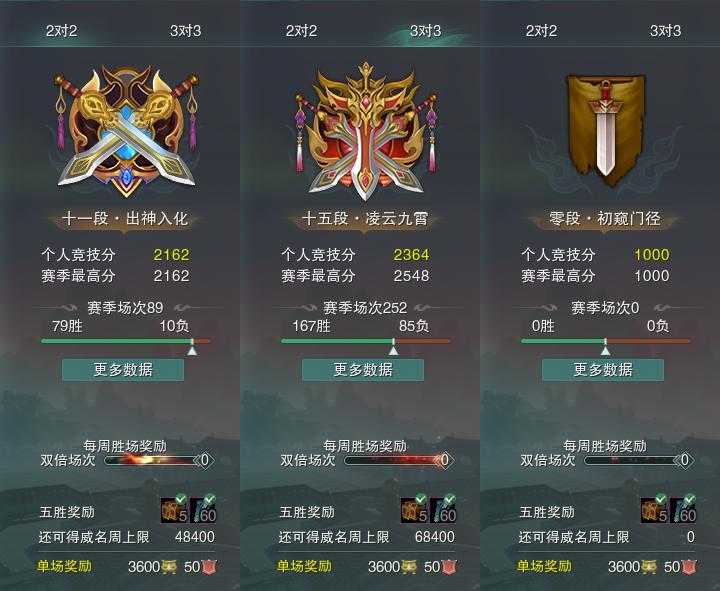Click the red-gold 十五段 凌云九霄 rank emblem

coord(366,132)
